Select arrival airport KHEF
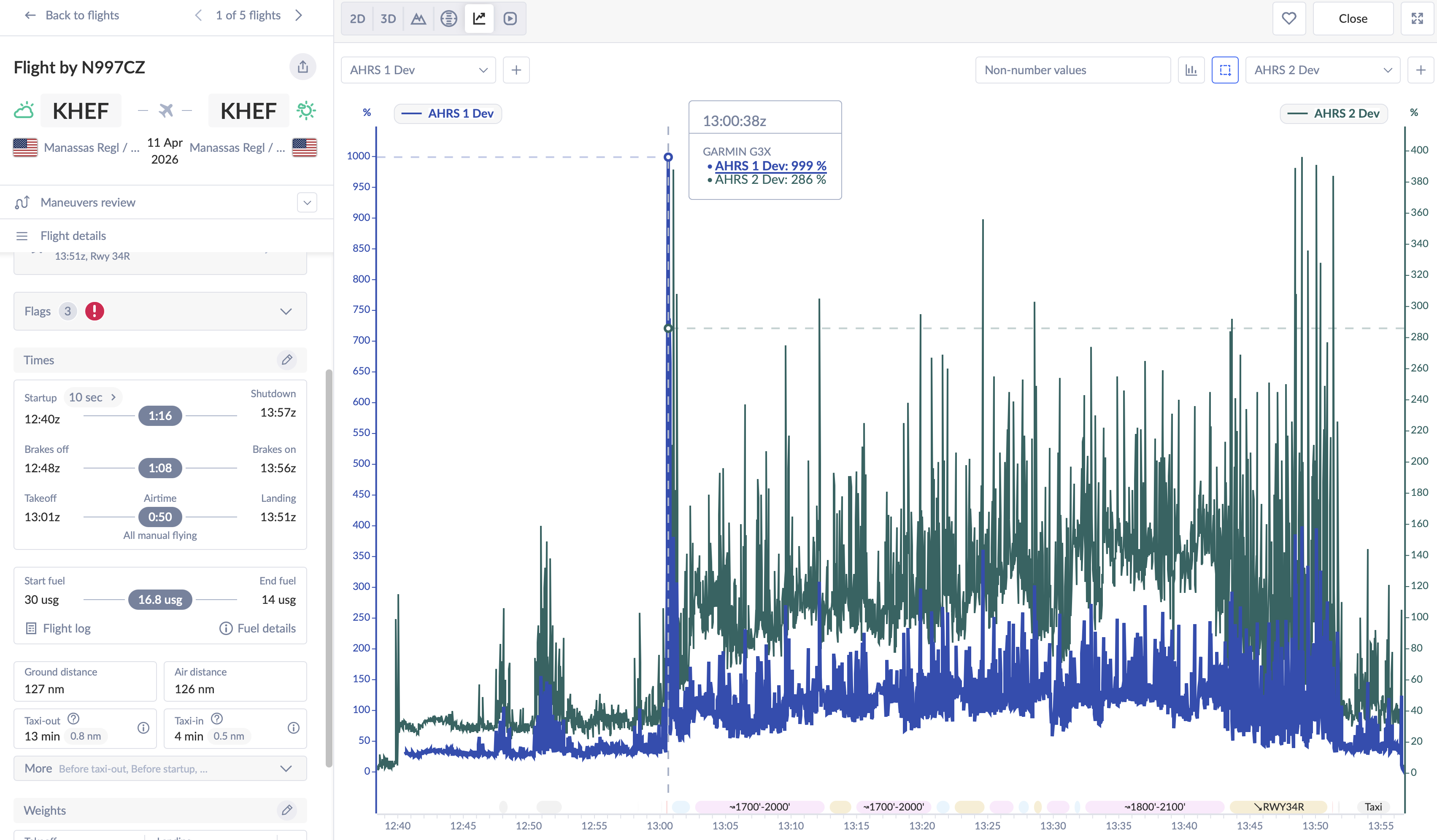 pyautogui.click(x=249, y=110)
